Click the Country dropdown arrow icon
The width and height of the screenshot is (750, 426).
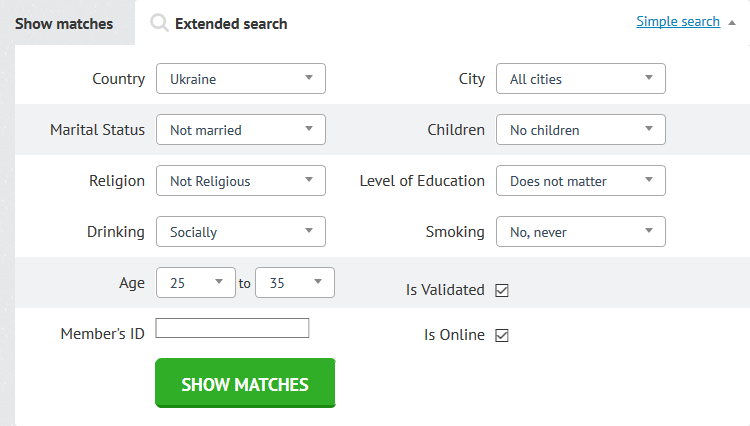pyautogui.click(x=309, y=77)
